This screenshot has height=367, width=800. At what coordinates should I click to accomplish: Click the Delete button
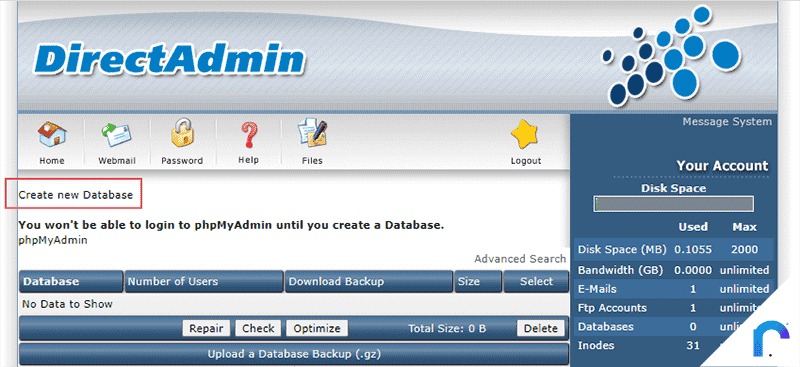point(541,328)
